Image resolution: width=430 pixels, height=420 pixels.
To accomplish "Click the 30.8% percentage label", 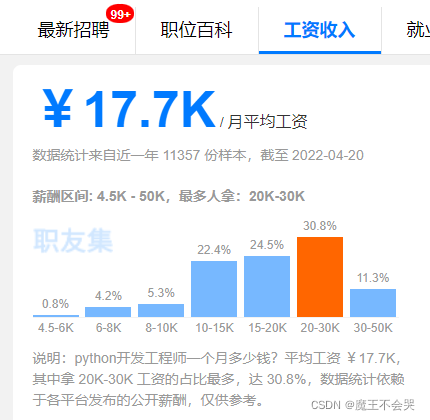I will pyautogui.click(x=320, y=226).
